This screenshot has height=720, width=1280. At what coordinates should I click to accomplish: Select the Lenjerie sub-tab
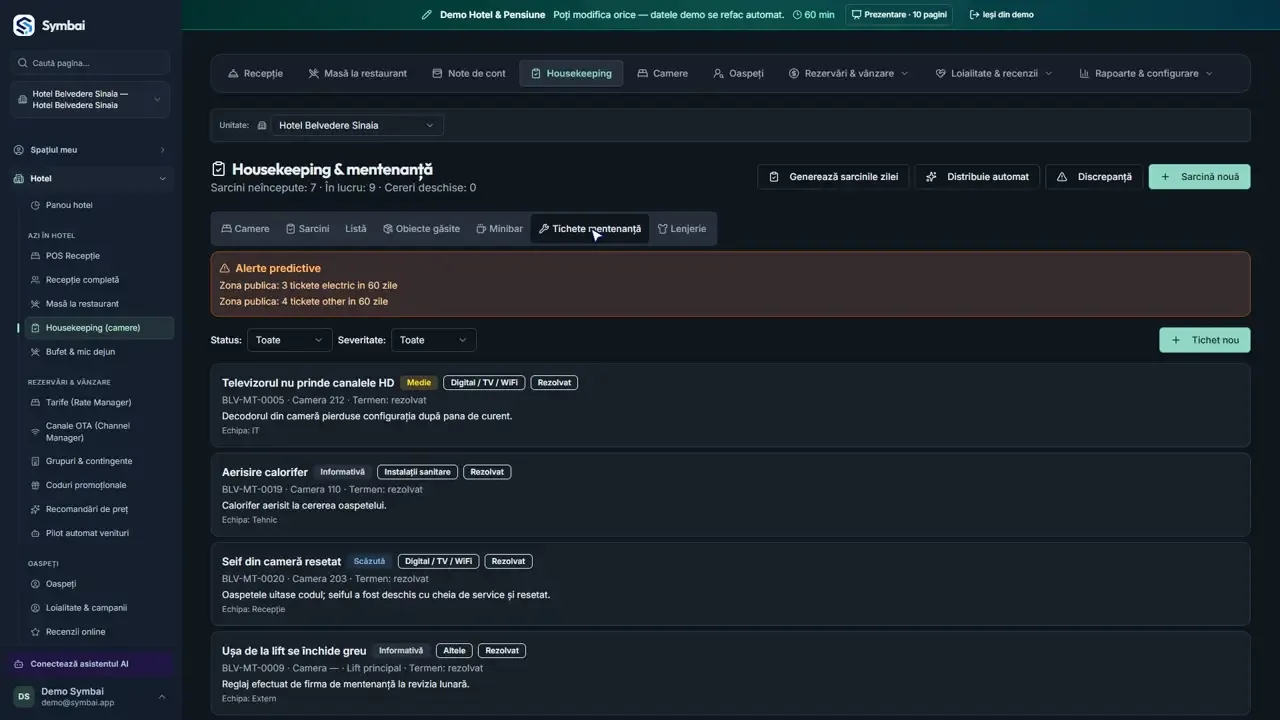tap(682, 229)
